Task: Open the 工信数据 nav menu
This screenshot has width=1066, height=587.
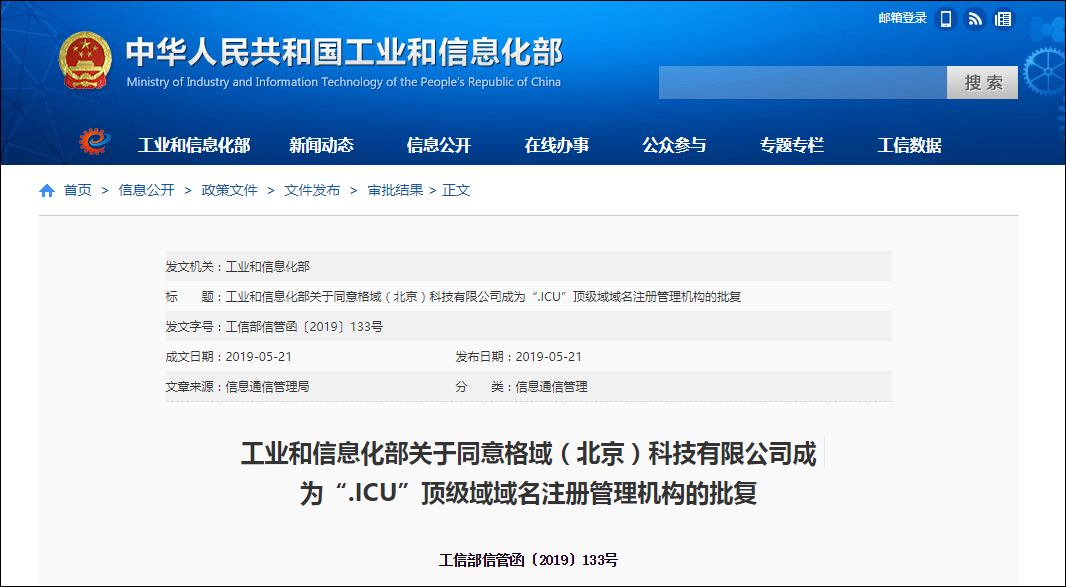Action: pyautogui.click(x=909, y=145)
